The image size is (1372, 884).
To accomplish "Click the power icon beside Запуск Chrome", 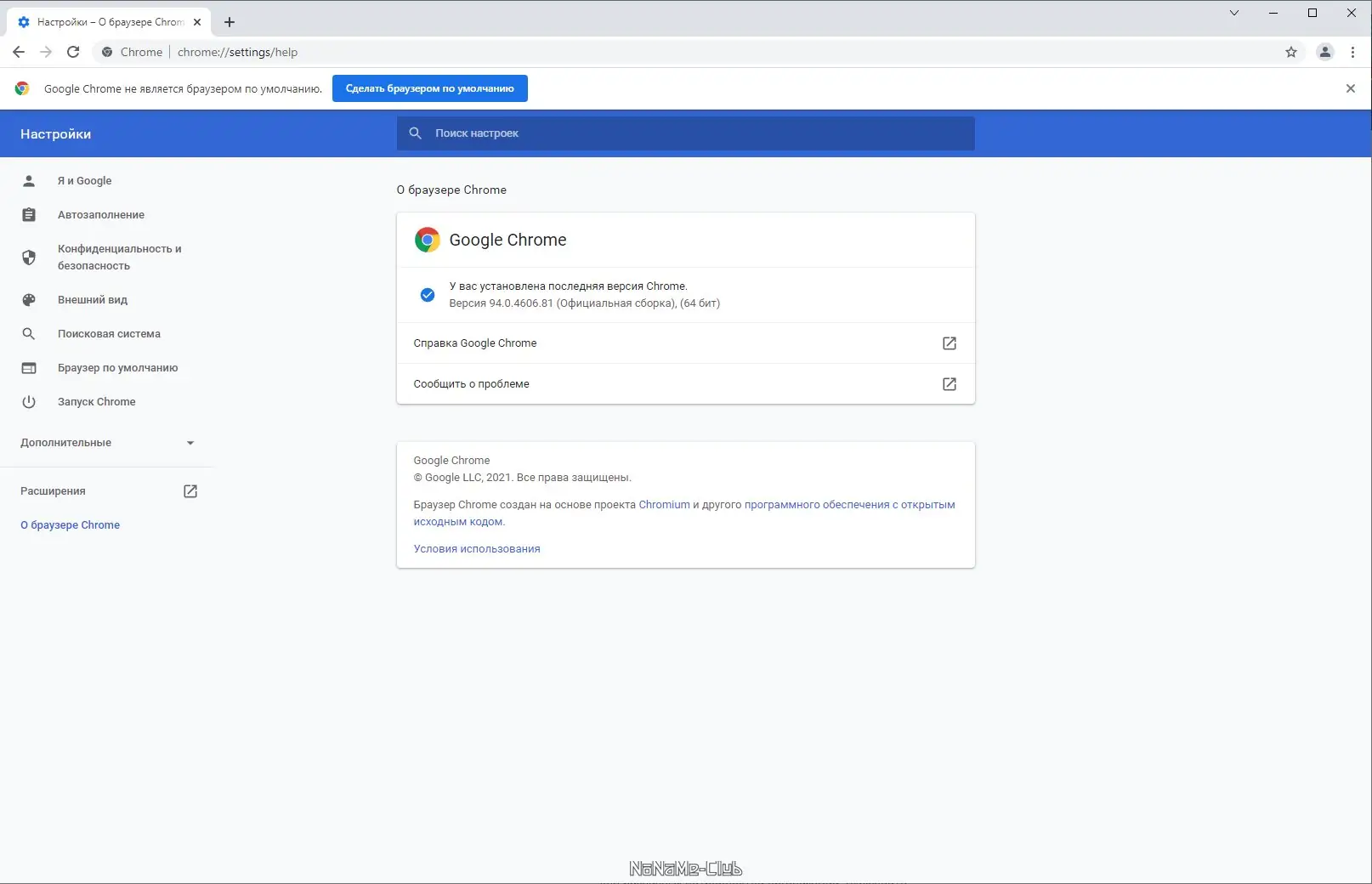I will click(29, 402).
